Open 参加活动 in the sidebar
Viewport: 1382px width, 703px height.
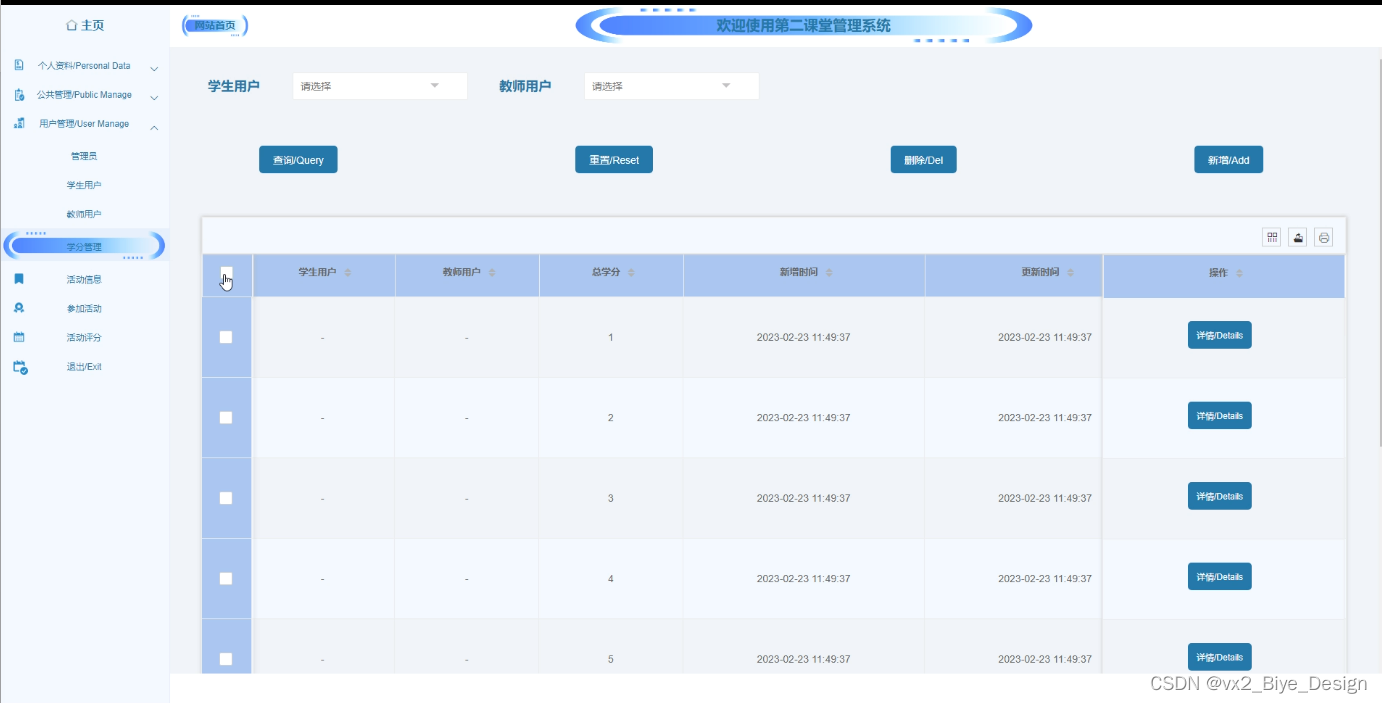pos(84,309)
